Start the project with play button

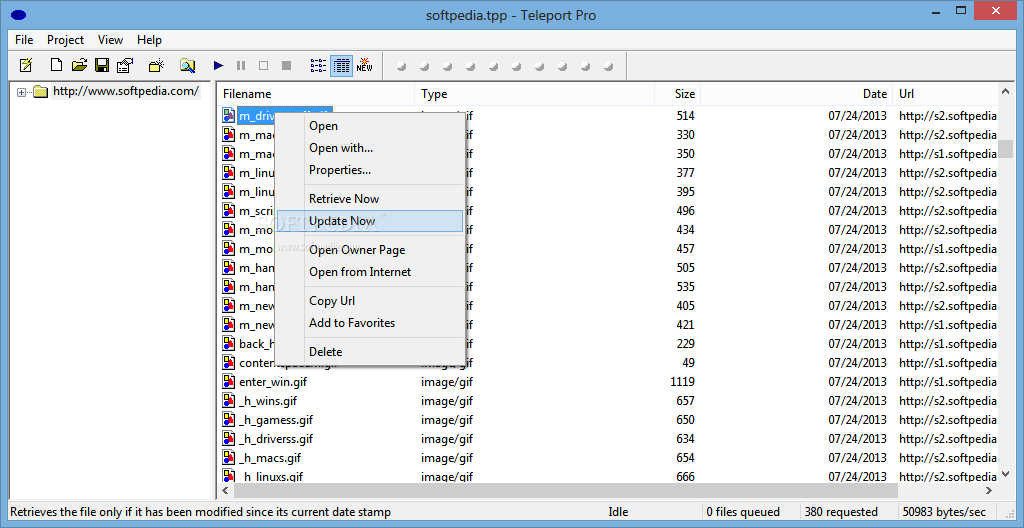(x=219, y=65)
